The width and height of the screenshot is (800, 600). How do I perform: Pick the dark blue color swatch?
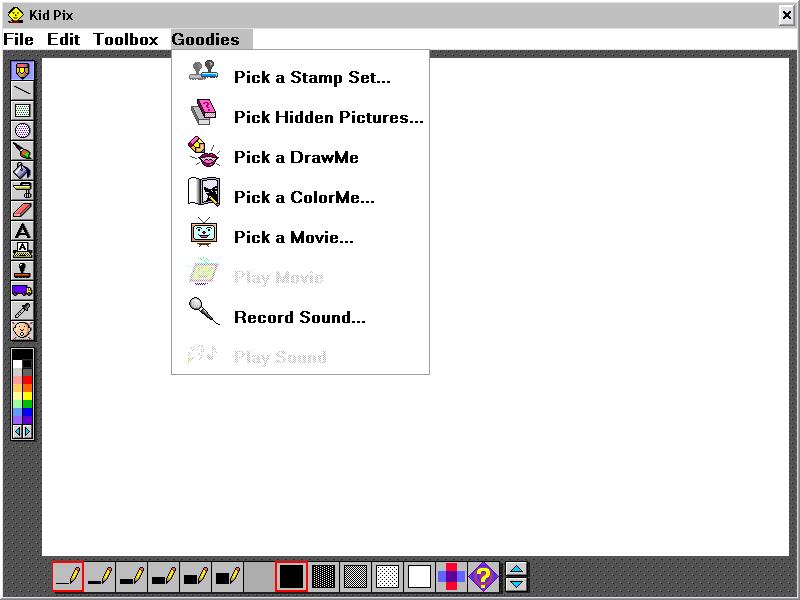coord(28,412)
